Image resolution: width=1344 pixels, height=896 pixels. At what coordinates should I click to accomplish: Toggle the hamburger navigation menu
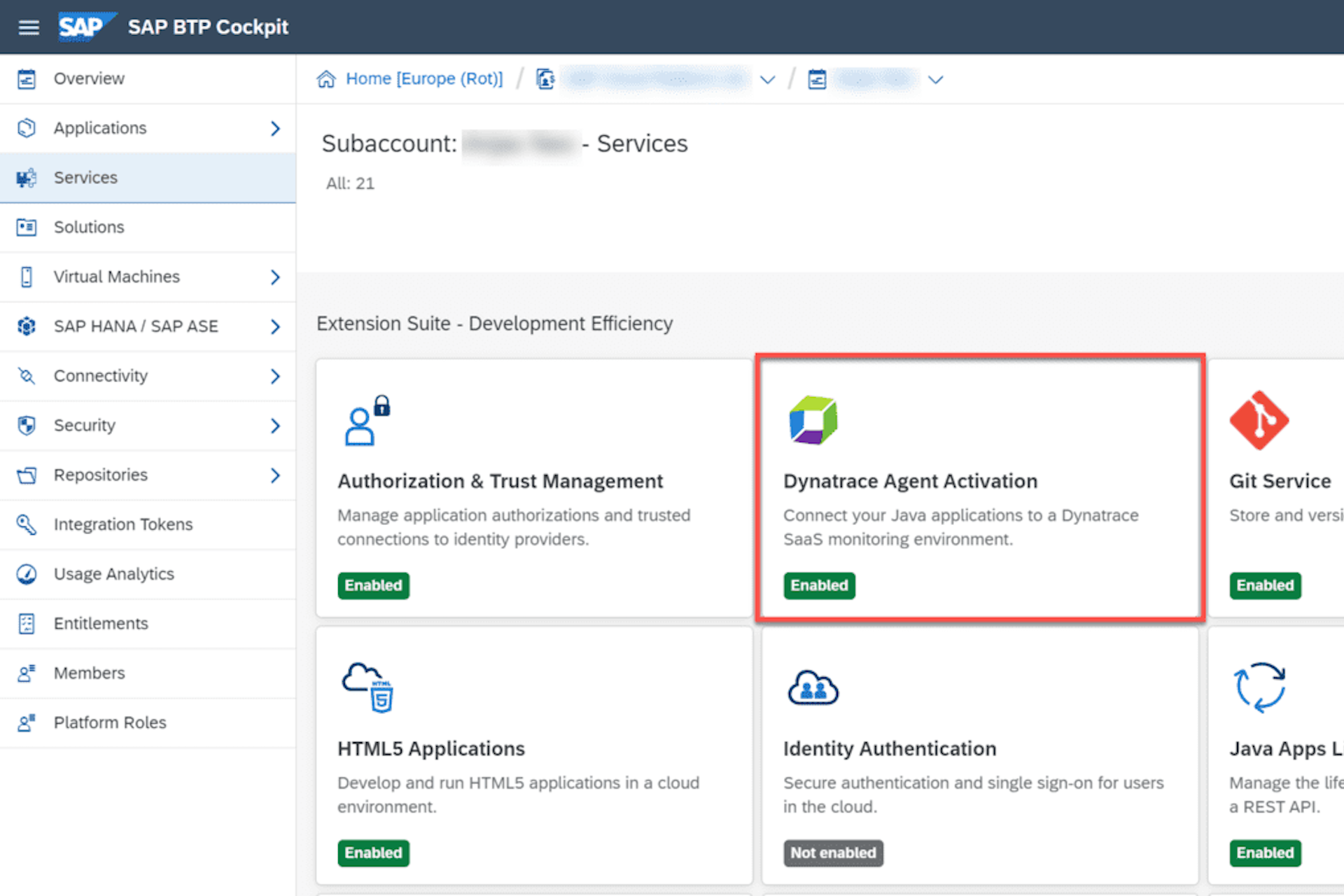pyautogui.click(x=28, y=27)
